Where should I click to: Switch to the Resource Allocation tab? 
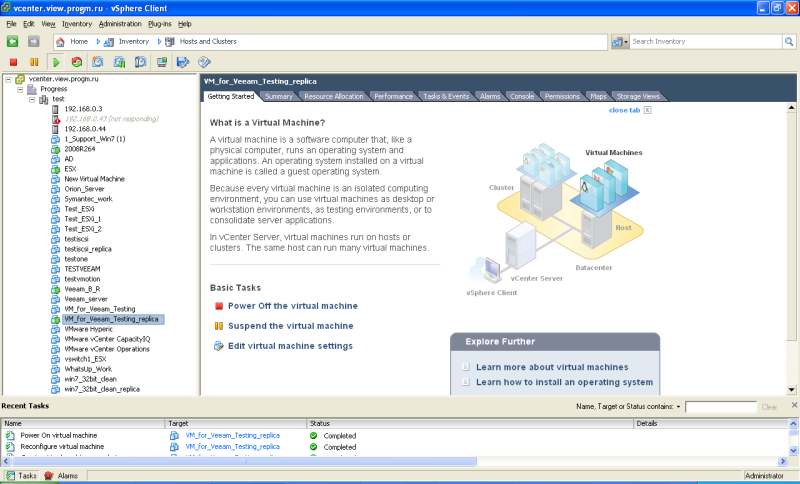334,96
